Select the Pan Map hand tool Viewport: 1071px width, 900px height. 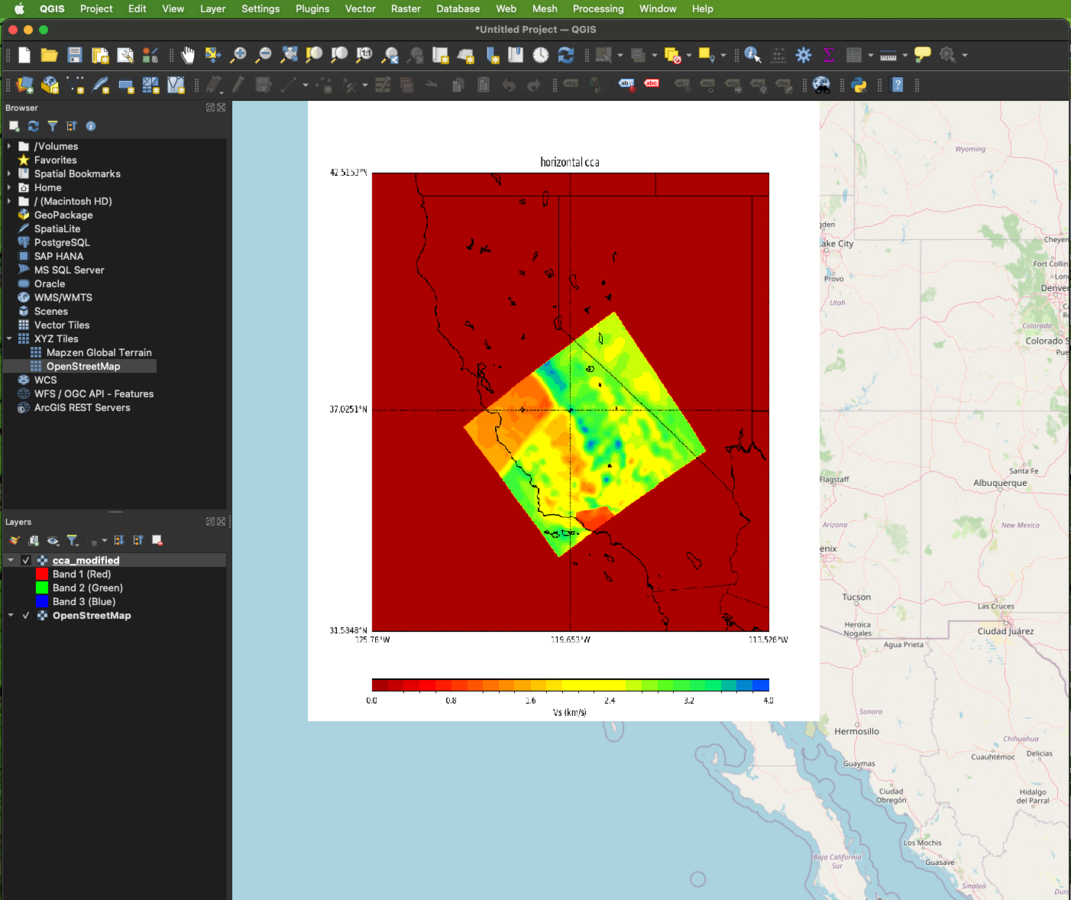click(x=188, y=55)
